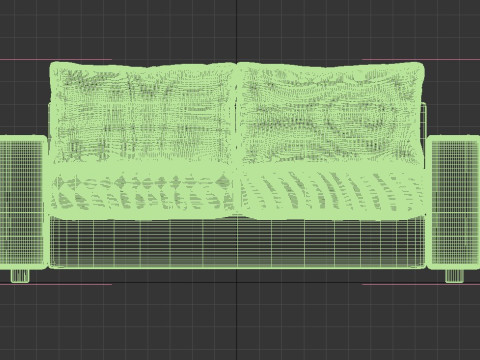This screenshot has height=360, width=480.
Task: Select the sofa's right leg
Action: click(454, 276)
